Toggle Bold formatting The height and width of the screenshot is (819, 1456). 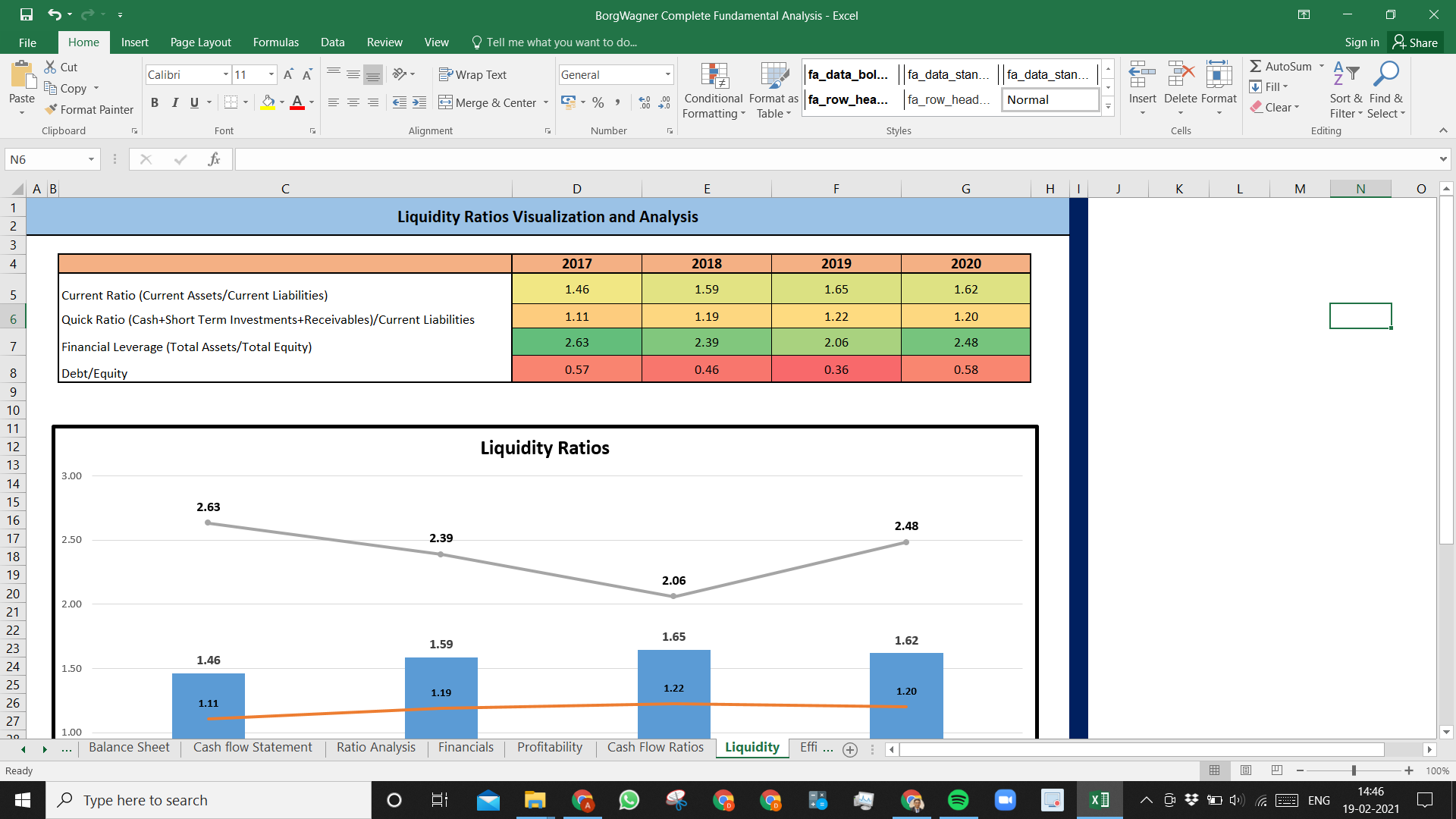pyautogui.click(x=155, y=102)
